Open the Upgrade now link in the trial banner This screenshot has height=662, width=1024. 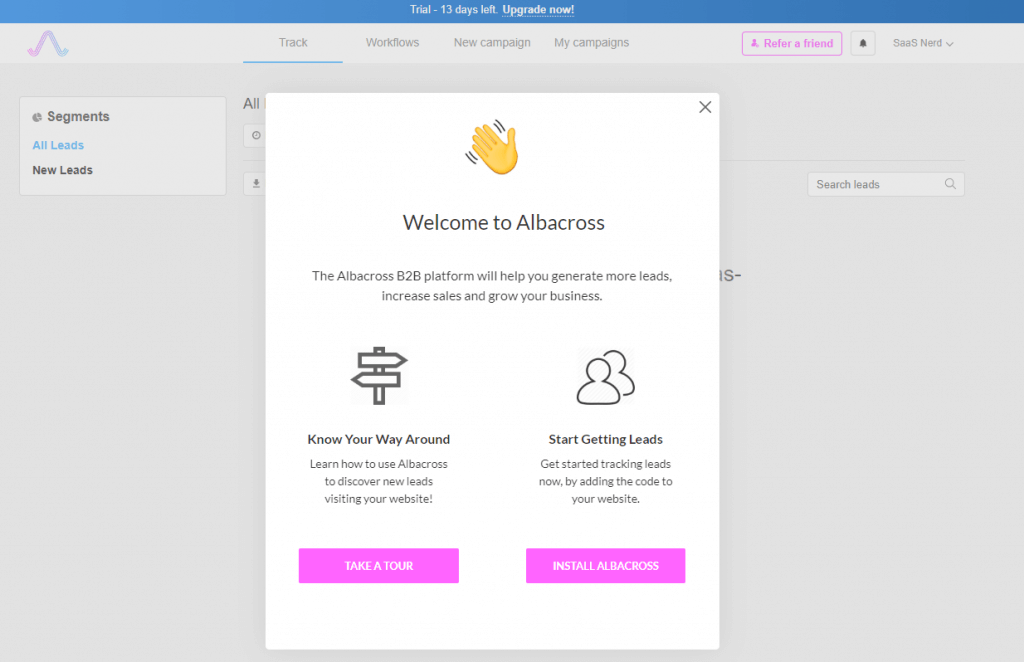(x=537, y=10)
